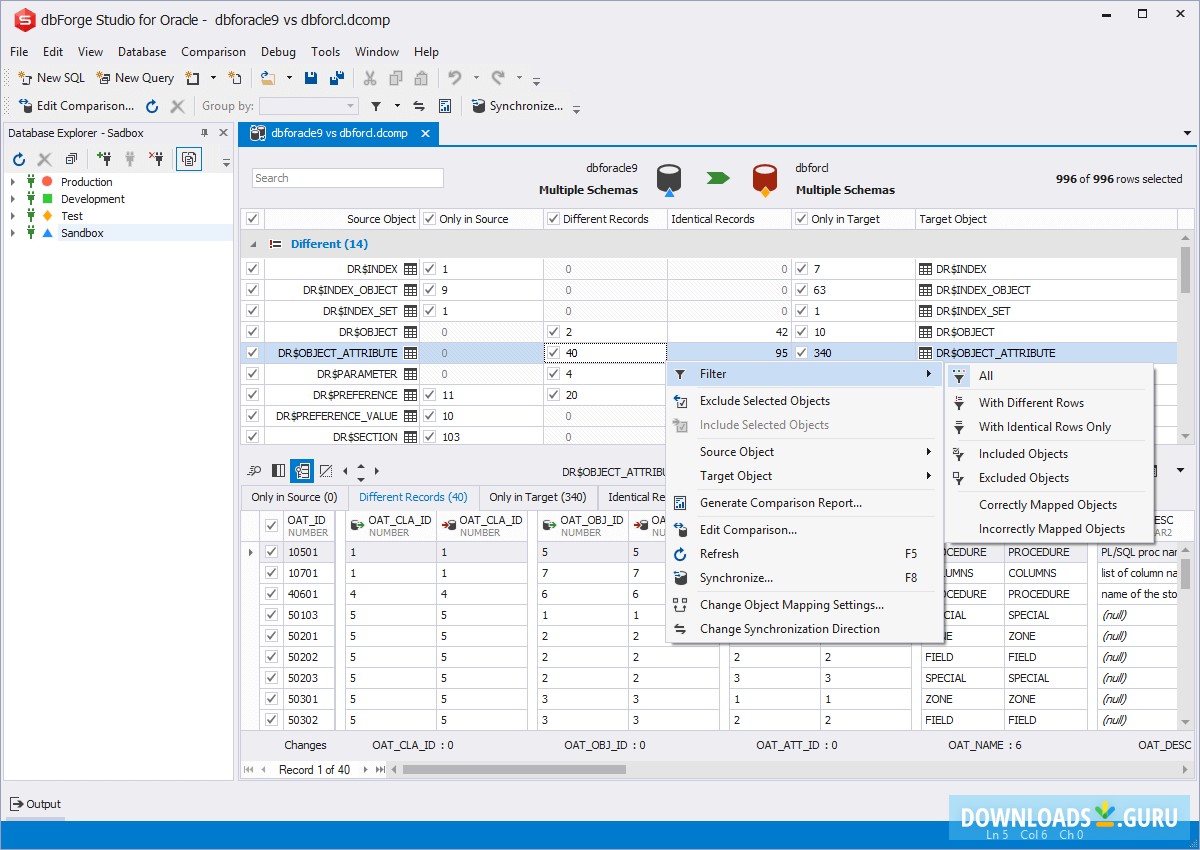
Task: Collapse the Different (14) group
Action: click(255, 243)
